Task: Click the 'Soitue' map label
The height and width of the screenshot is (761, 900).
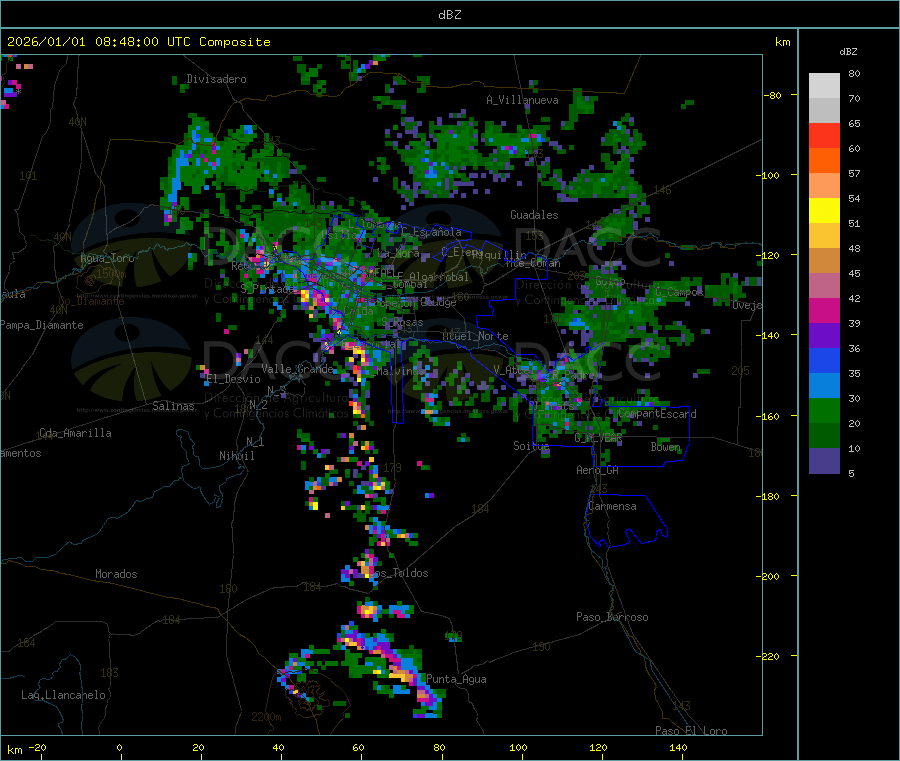Action: (531, 446)
